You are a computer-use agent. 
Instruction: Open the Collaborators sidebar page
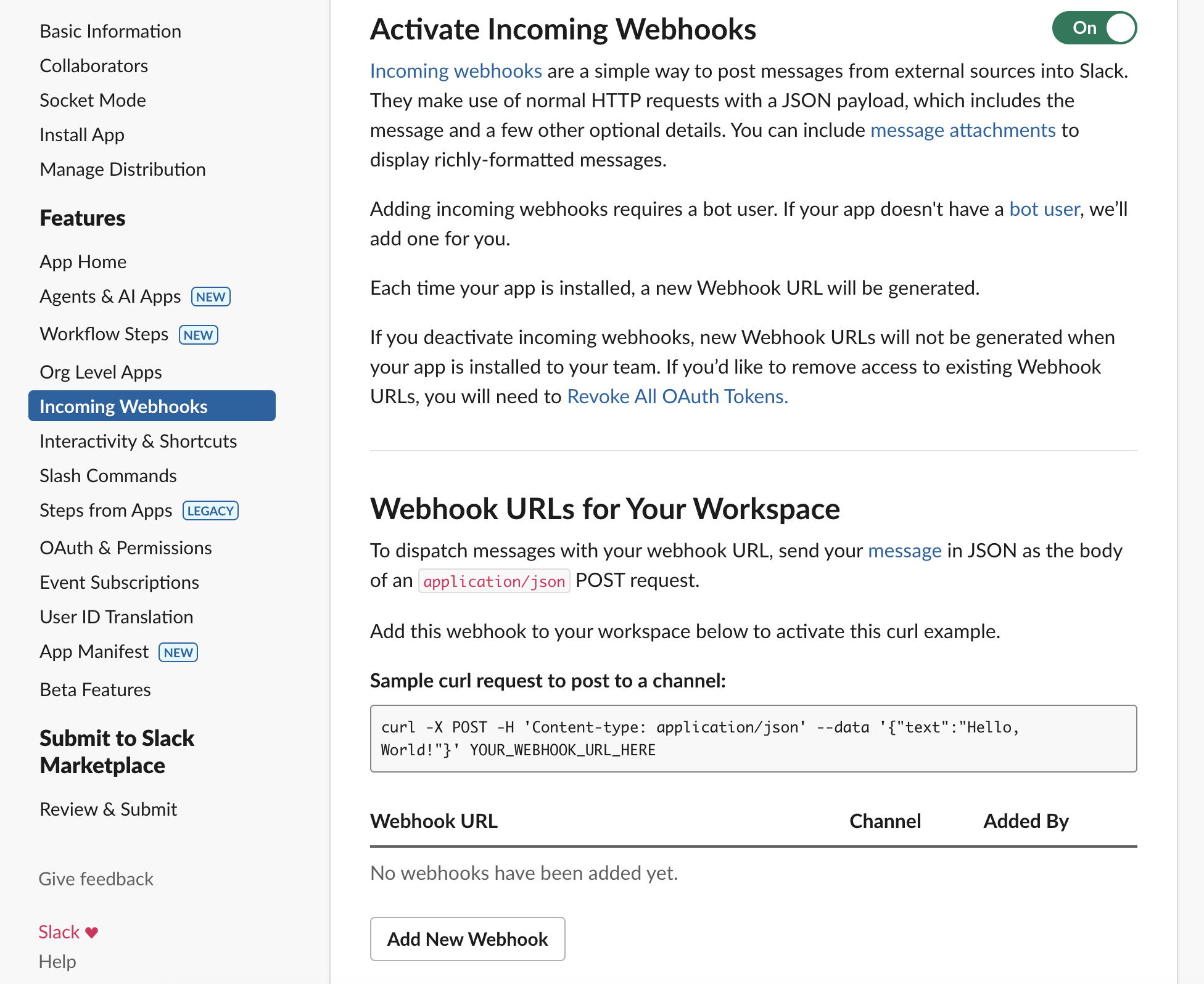(94, 66)
